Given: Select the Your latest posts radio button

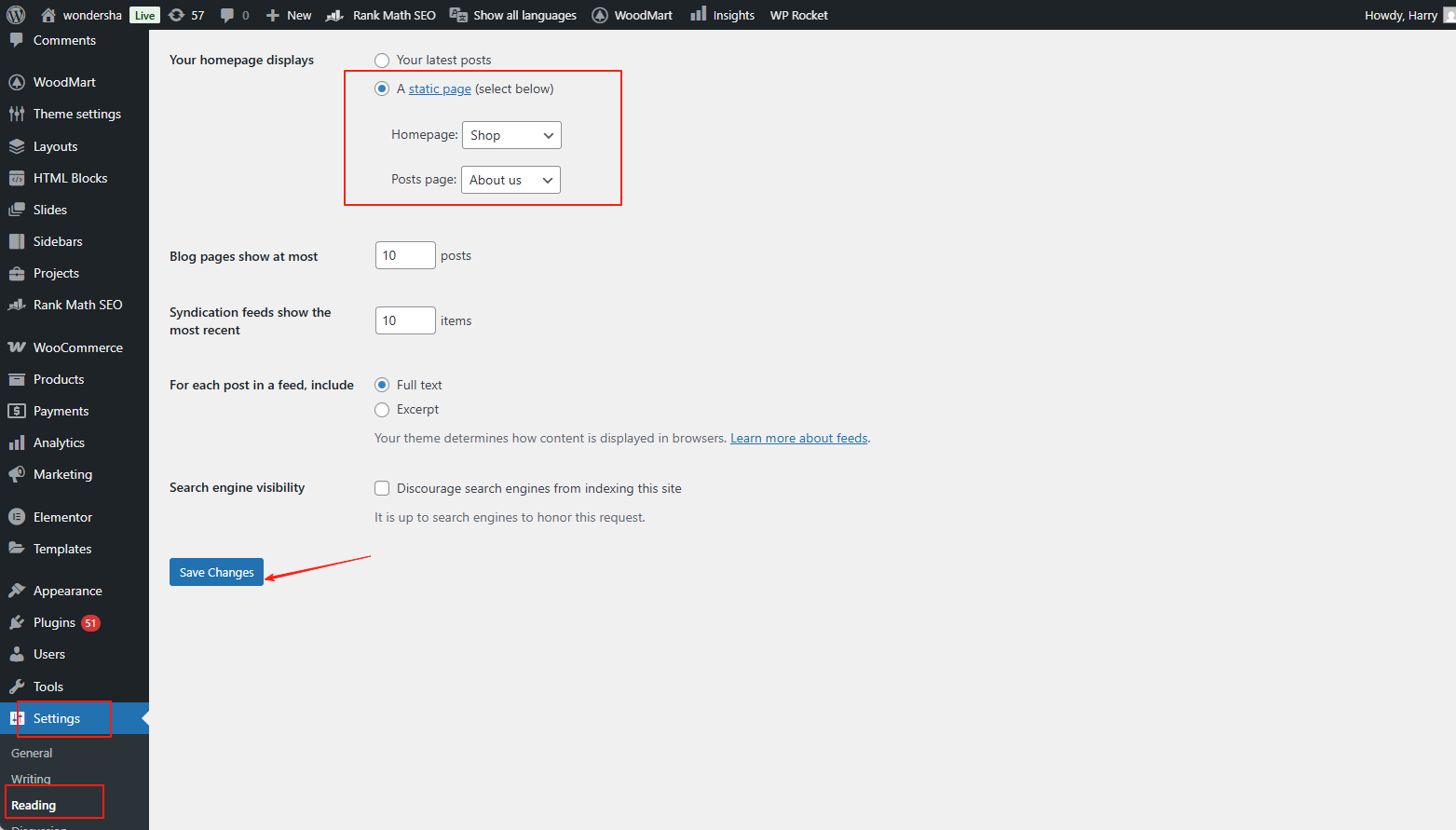Looking at the screenshot, I should coord(382,59).
